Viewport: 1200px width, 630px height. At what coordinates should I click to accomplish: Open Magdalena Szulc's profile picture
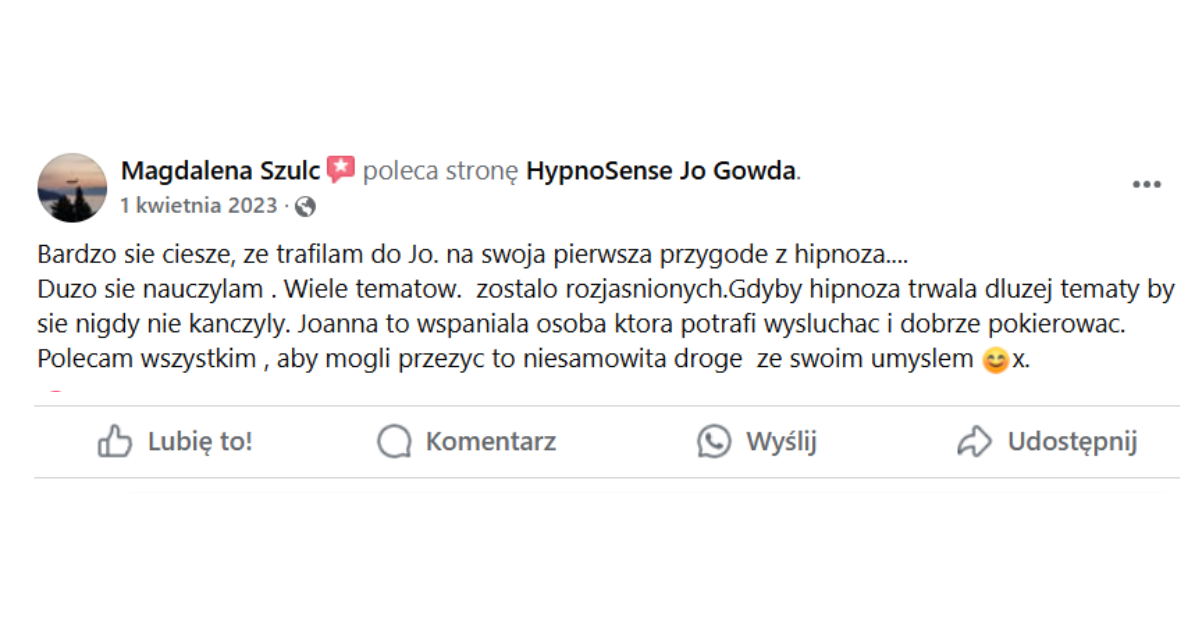pos(72,187)
